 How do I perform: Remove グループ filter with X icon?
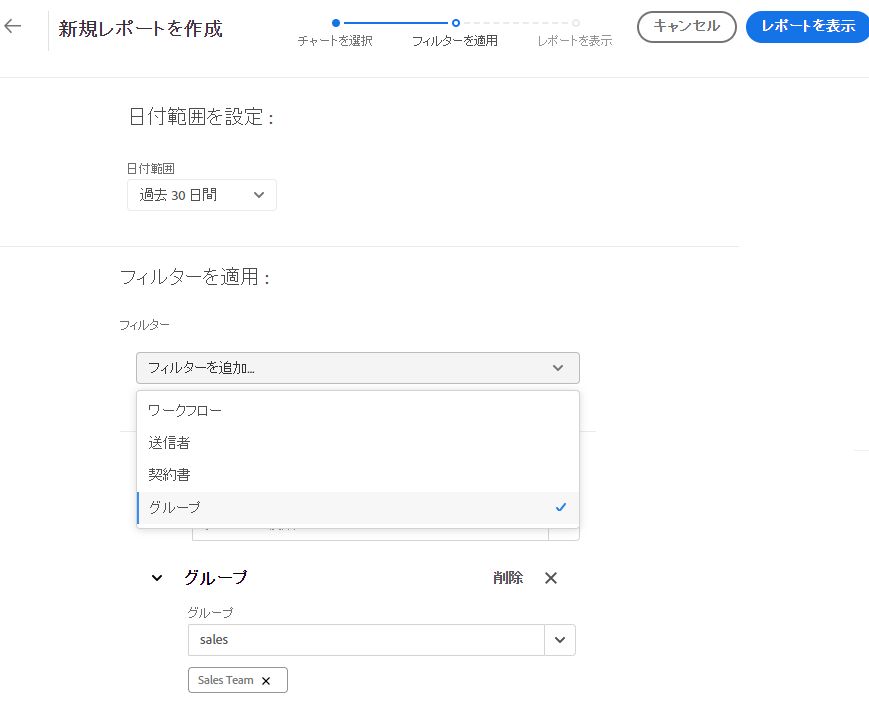(551, 578)
